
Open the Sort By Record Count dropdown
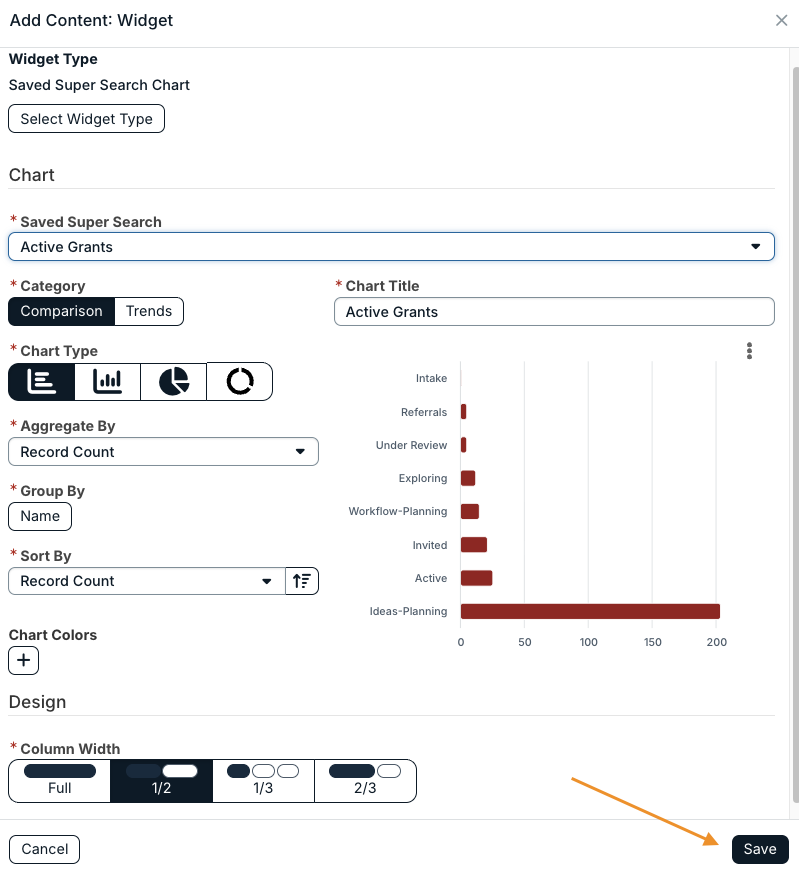coord(147,581)
